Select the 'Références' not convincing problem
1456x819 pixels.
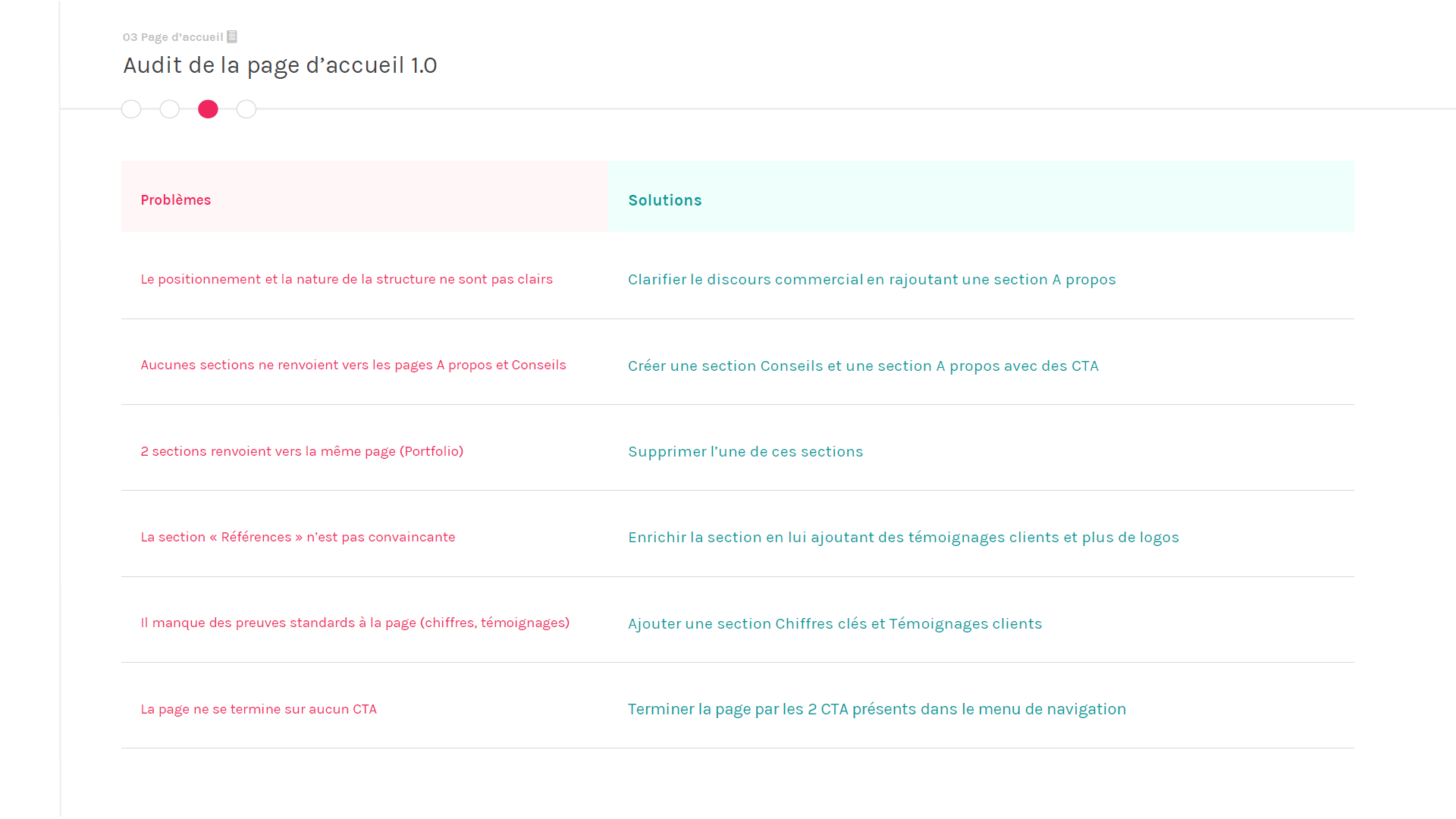(298, 537)
